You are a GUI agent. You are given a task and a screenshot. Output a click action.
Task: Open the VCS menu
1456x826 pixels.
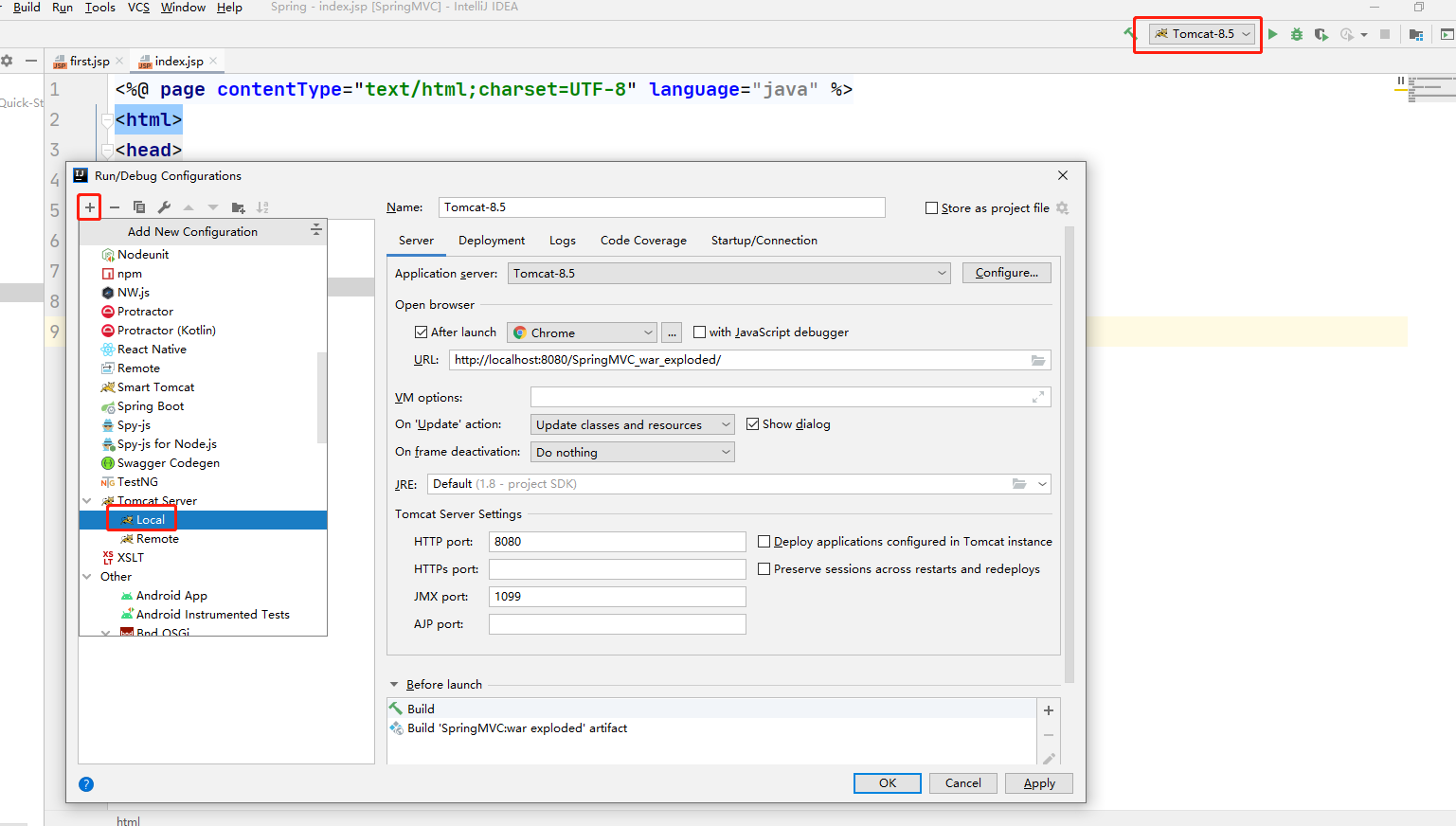click(138, 8)
